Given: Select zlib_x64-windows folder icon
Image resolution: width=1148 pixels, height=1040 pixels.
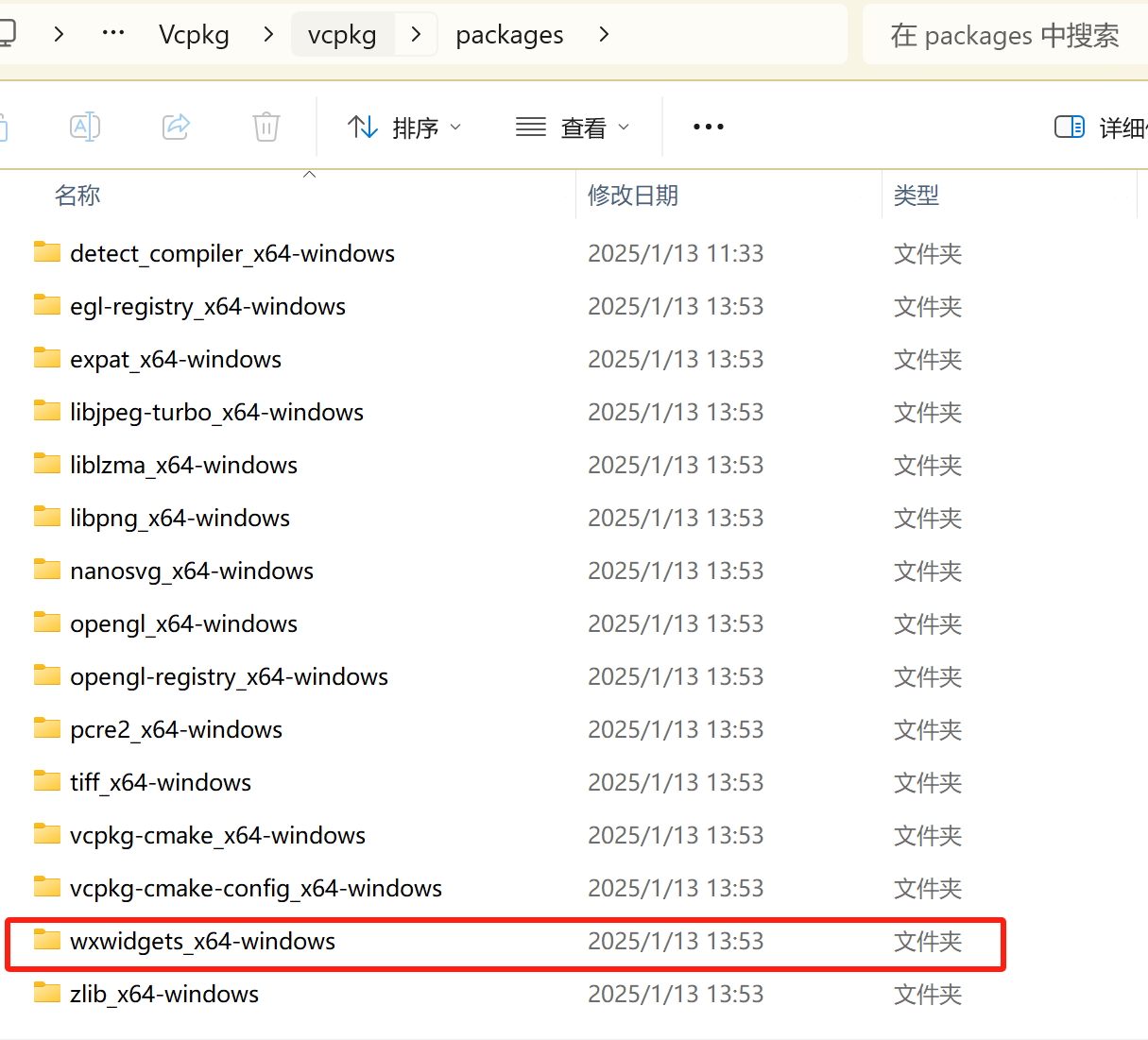Looking at the screenshot, I should coord(47,993).
